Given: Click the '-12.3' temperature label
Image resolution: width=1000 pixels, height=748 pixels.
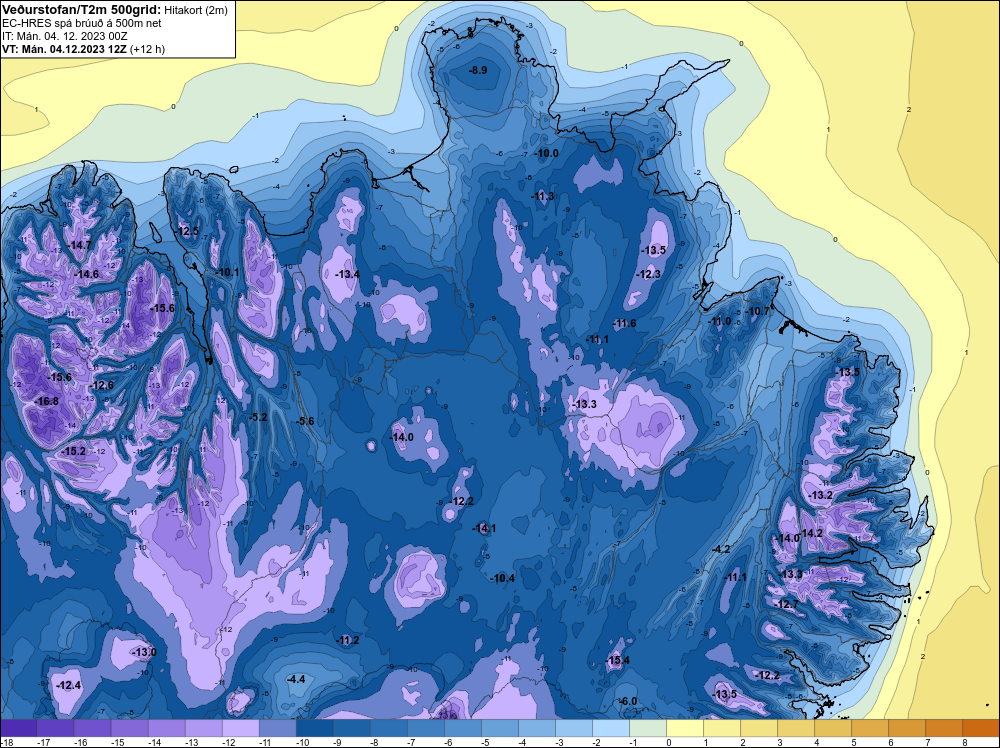Looking at the screenshot, I should click(649, 274).
